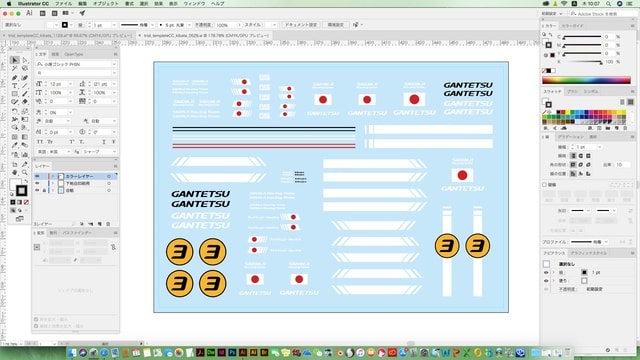
Task: Toggle visibility of the second layer
Action: (38, 183)
